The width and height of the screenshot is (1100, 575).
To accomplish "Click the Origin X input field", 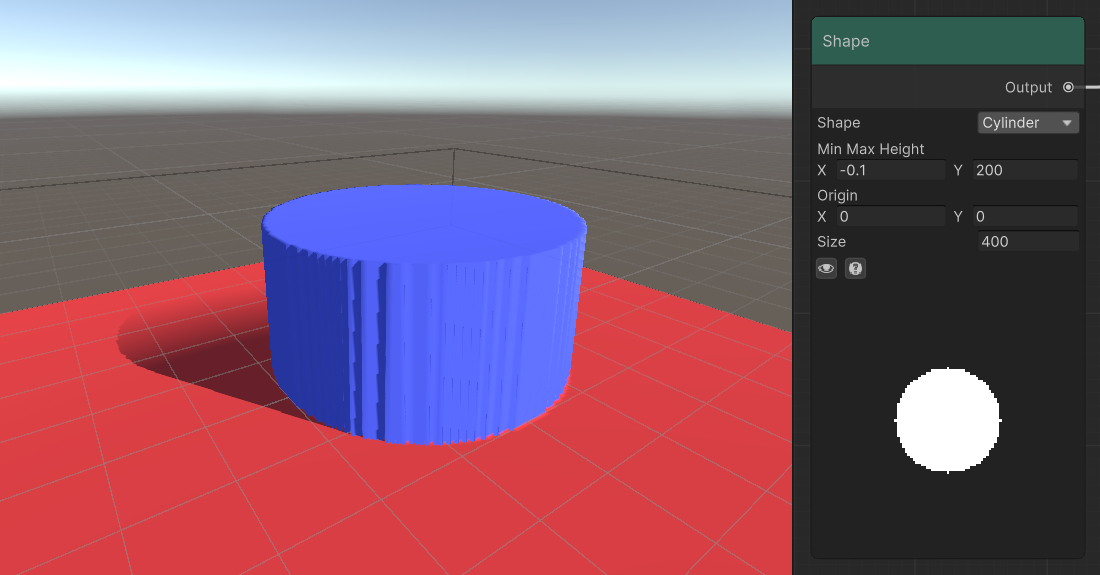I will 890,217.
